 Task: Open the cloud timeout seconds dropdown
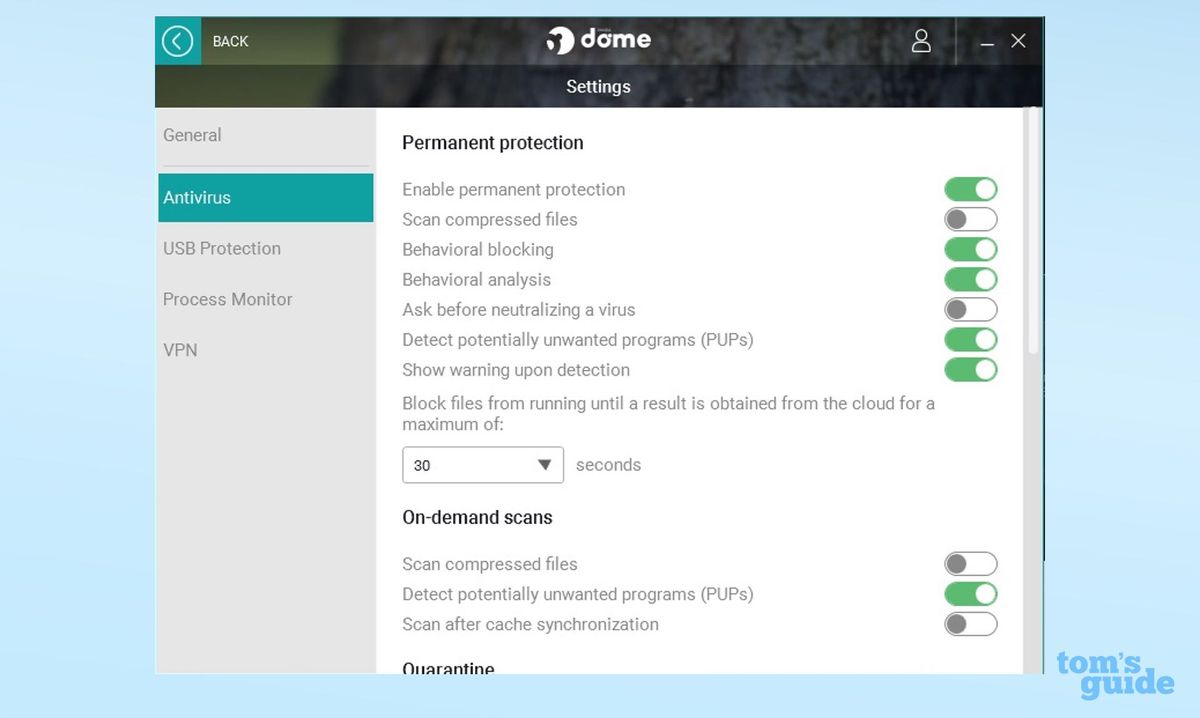tap(545, 464)
